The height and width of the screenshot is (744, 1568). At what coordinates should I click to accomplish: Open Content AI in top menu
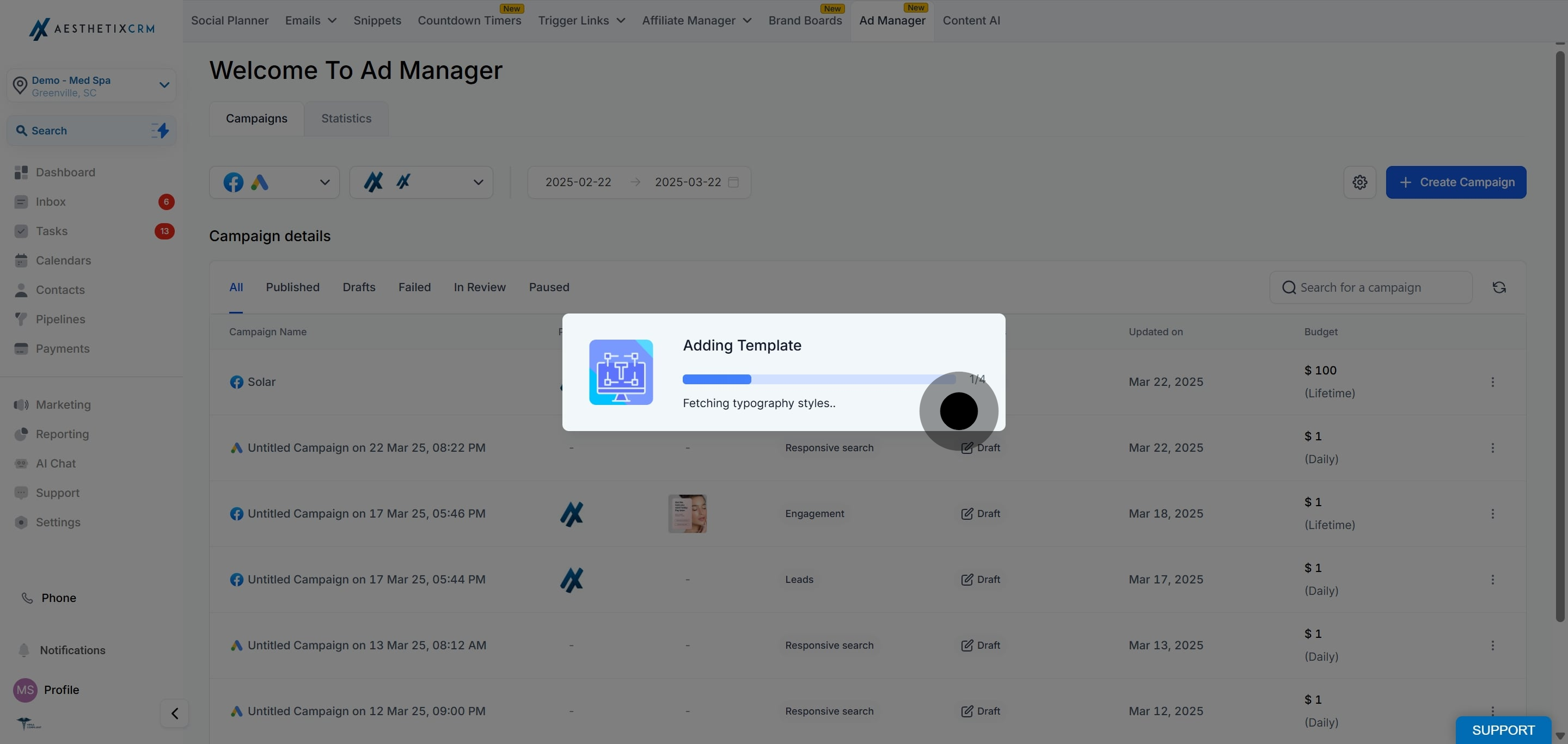click(971, 21)
